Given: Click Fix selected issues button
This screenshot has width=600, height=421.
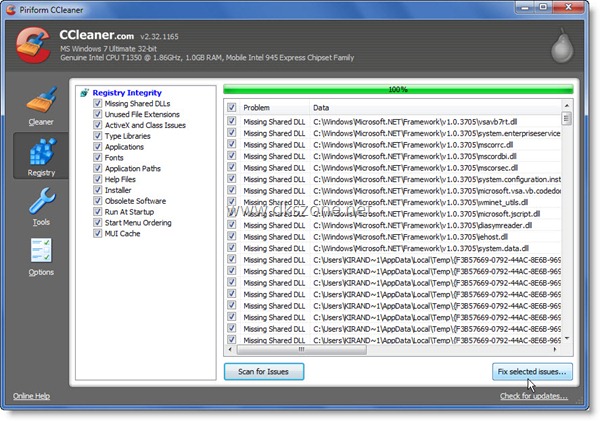Looking at the screenshot, I should (532, 372).
